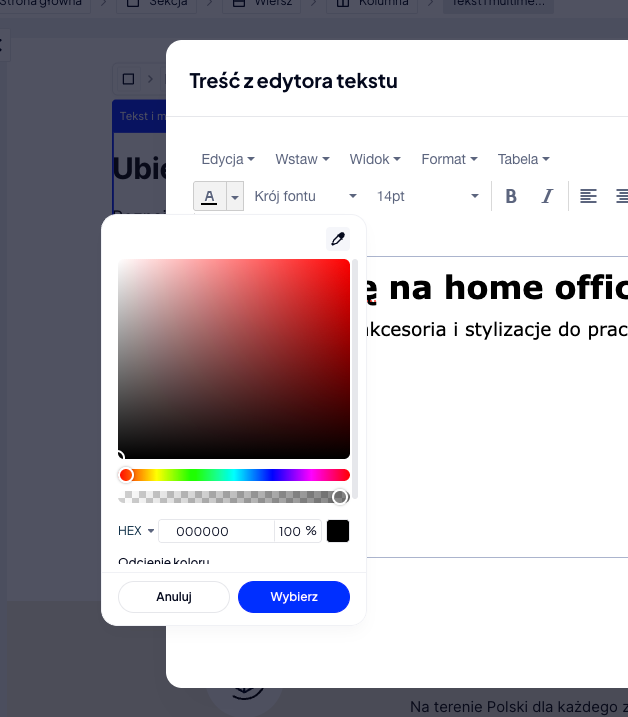Click the rainbow hue slider
Viewport: 628px width, 717px height.
234,475
